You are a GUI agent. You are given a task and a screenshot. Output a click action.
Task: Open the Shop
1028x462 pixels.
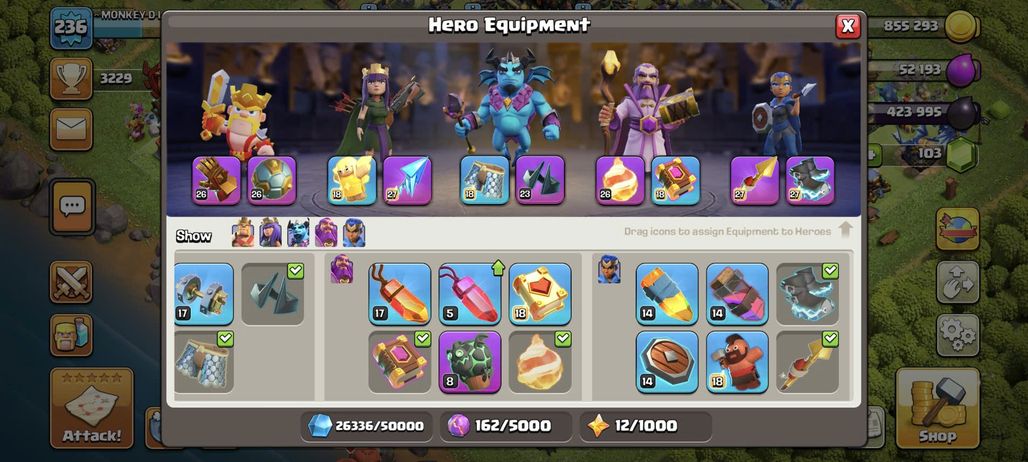click(x=938, y=408)
